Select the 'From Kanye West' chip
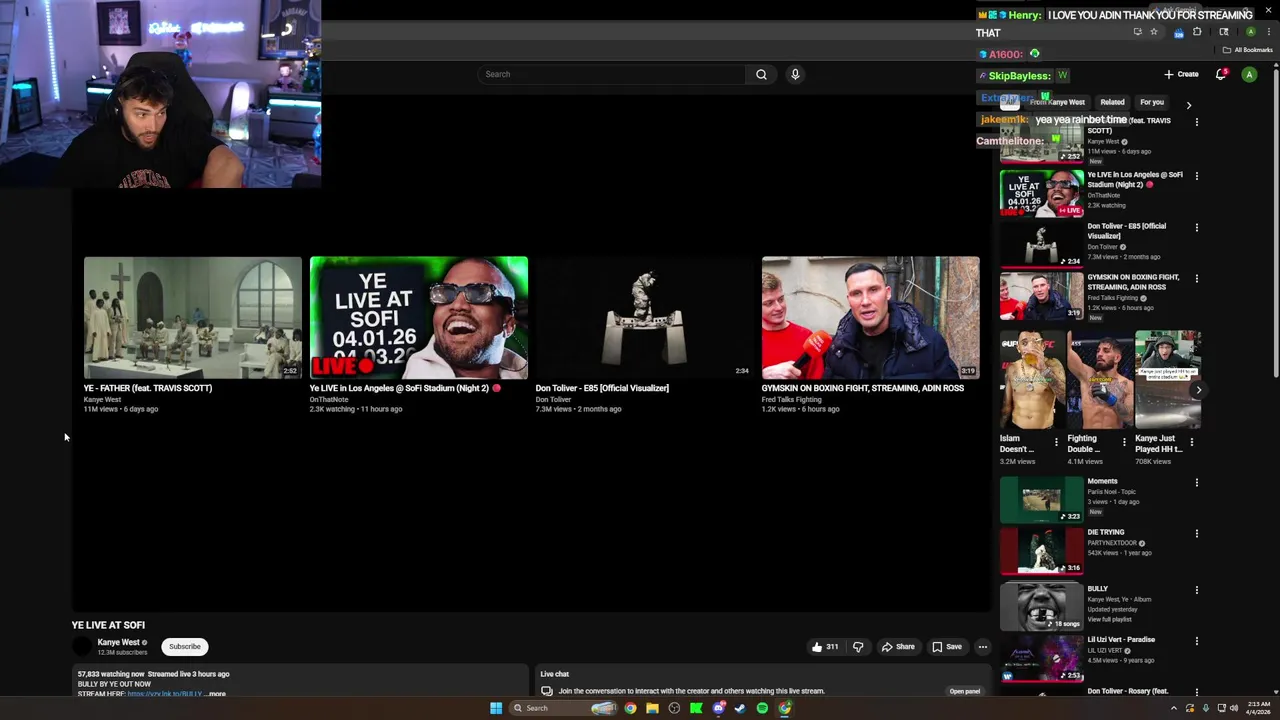The height and width of the screenshot is (720, 1280). pyautogui.click(x=1058, y=102)
